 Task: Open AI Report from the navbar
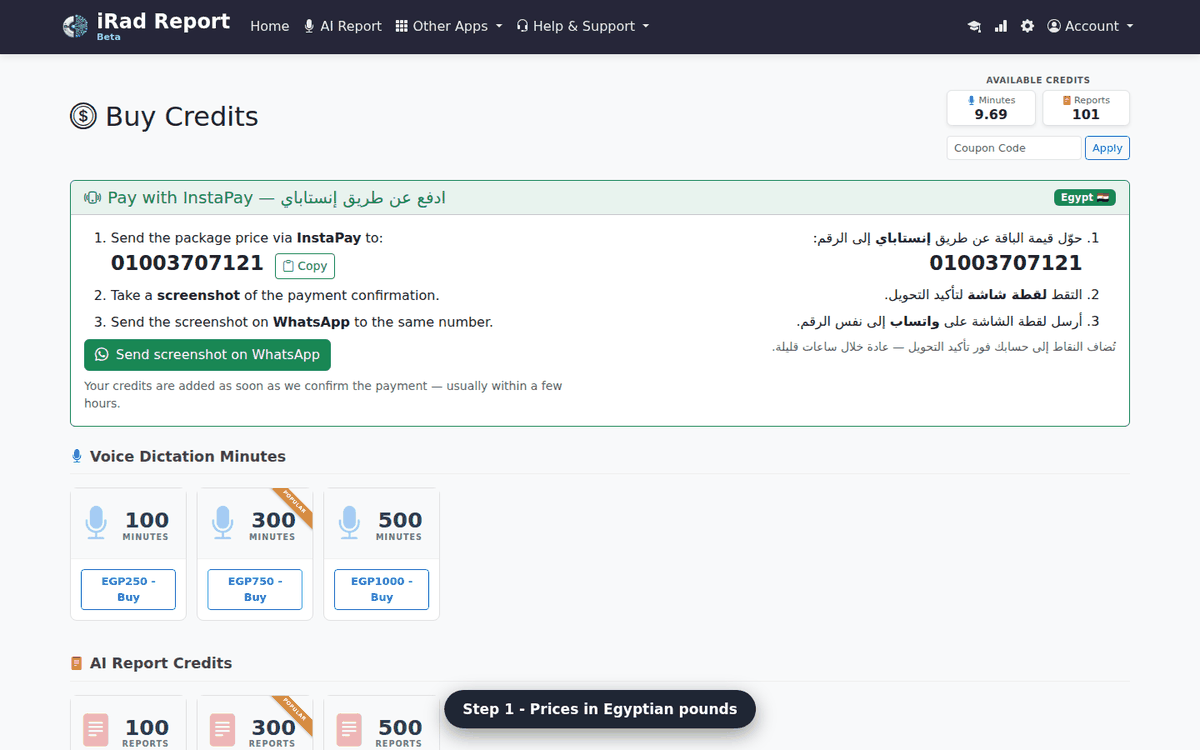tap(343, 26)
